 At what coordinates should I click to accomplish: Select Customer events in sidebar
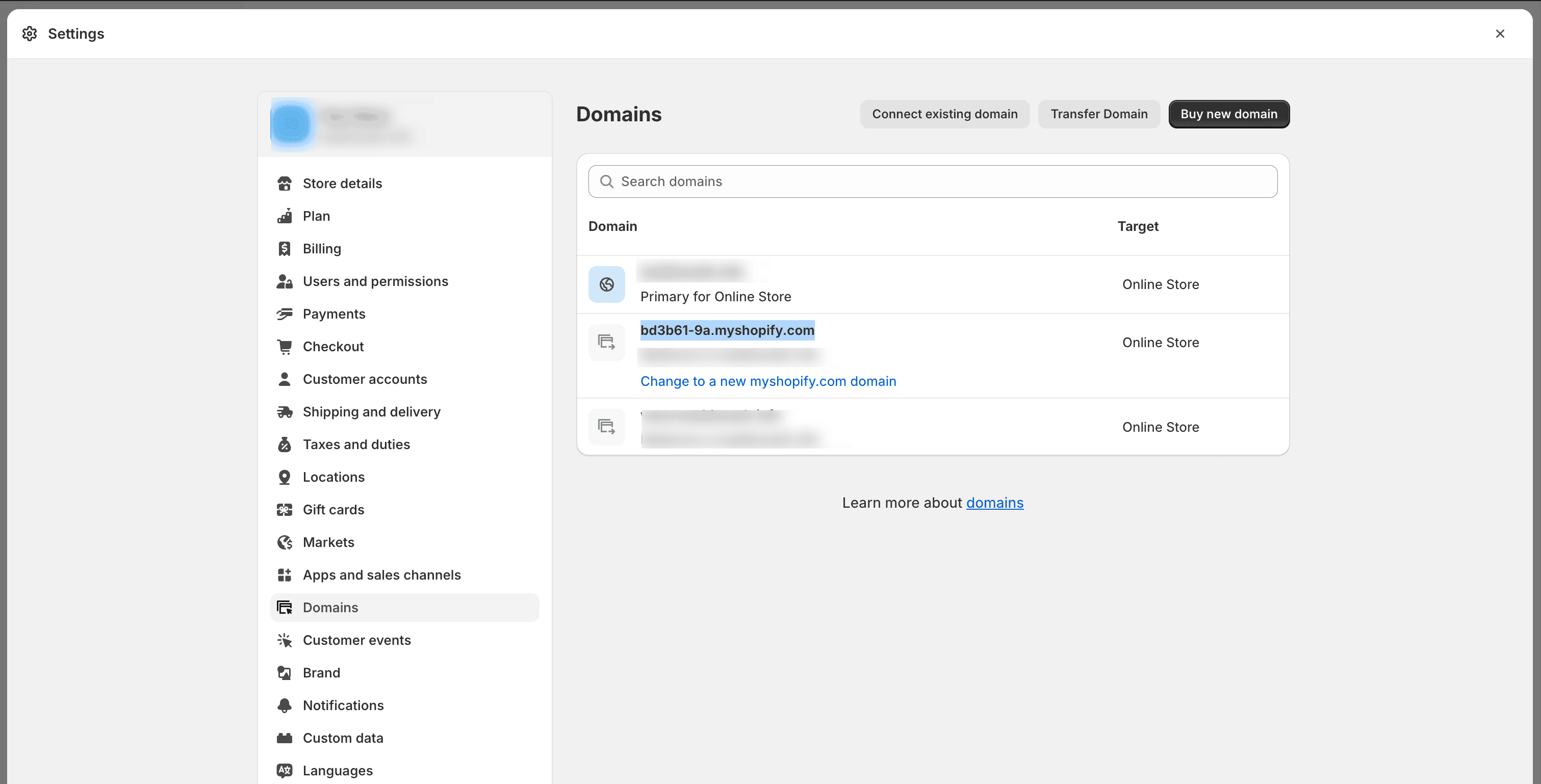pyautogui.click(x=356, y=640)
